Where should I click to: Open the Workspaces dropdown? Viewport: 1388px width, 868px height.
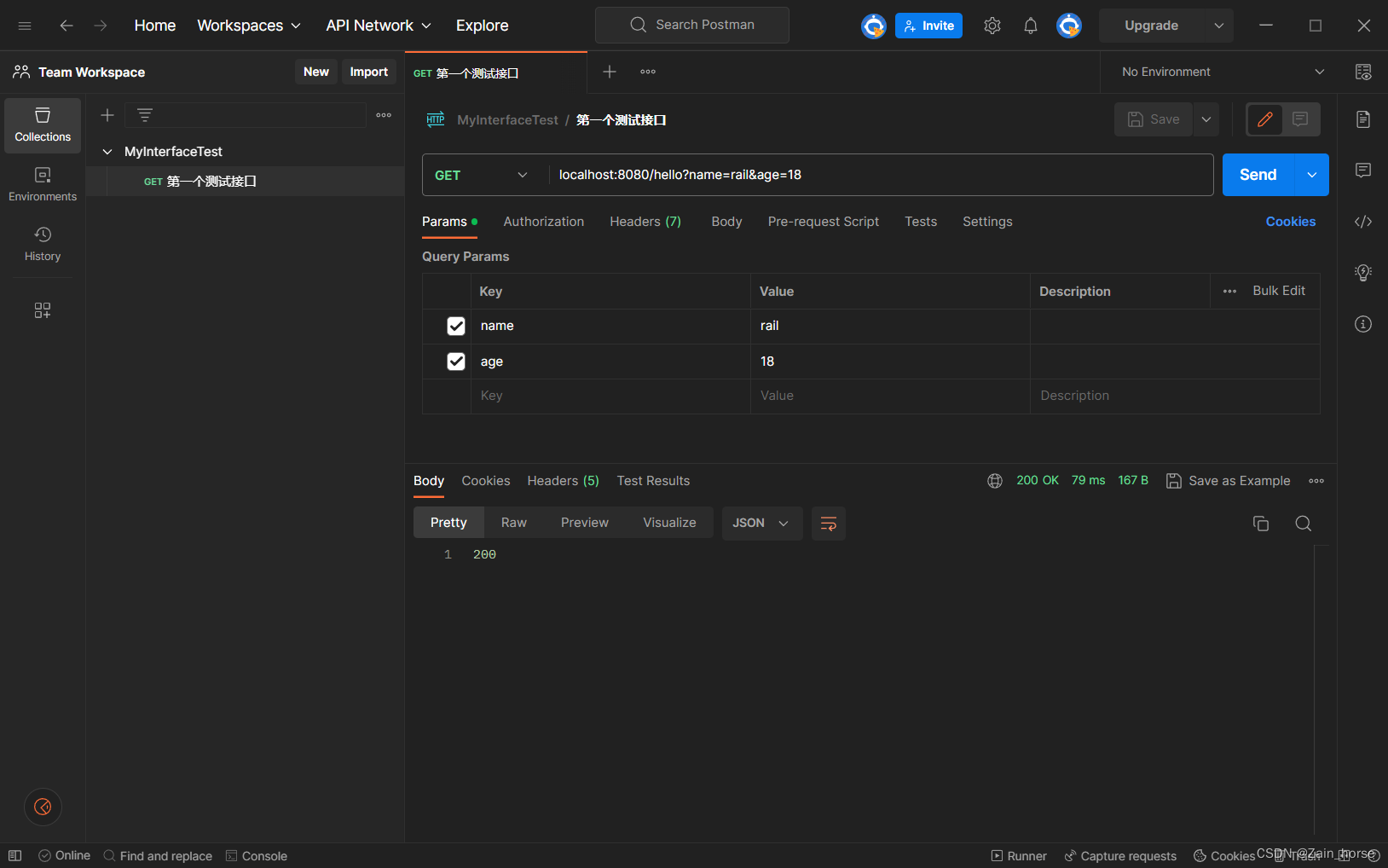pyautogui.click(x=249, y=26)
